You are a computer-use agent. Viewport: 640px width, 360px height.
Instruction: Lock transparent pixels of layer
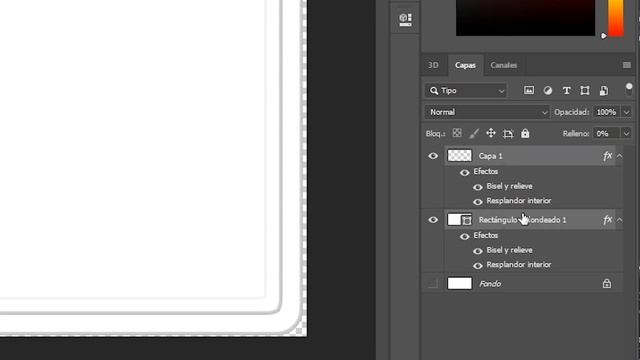coord(457,133)
